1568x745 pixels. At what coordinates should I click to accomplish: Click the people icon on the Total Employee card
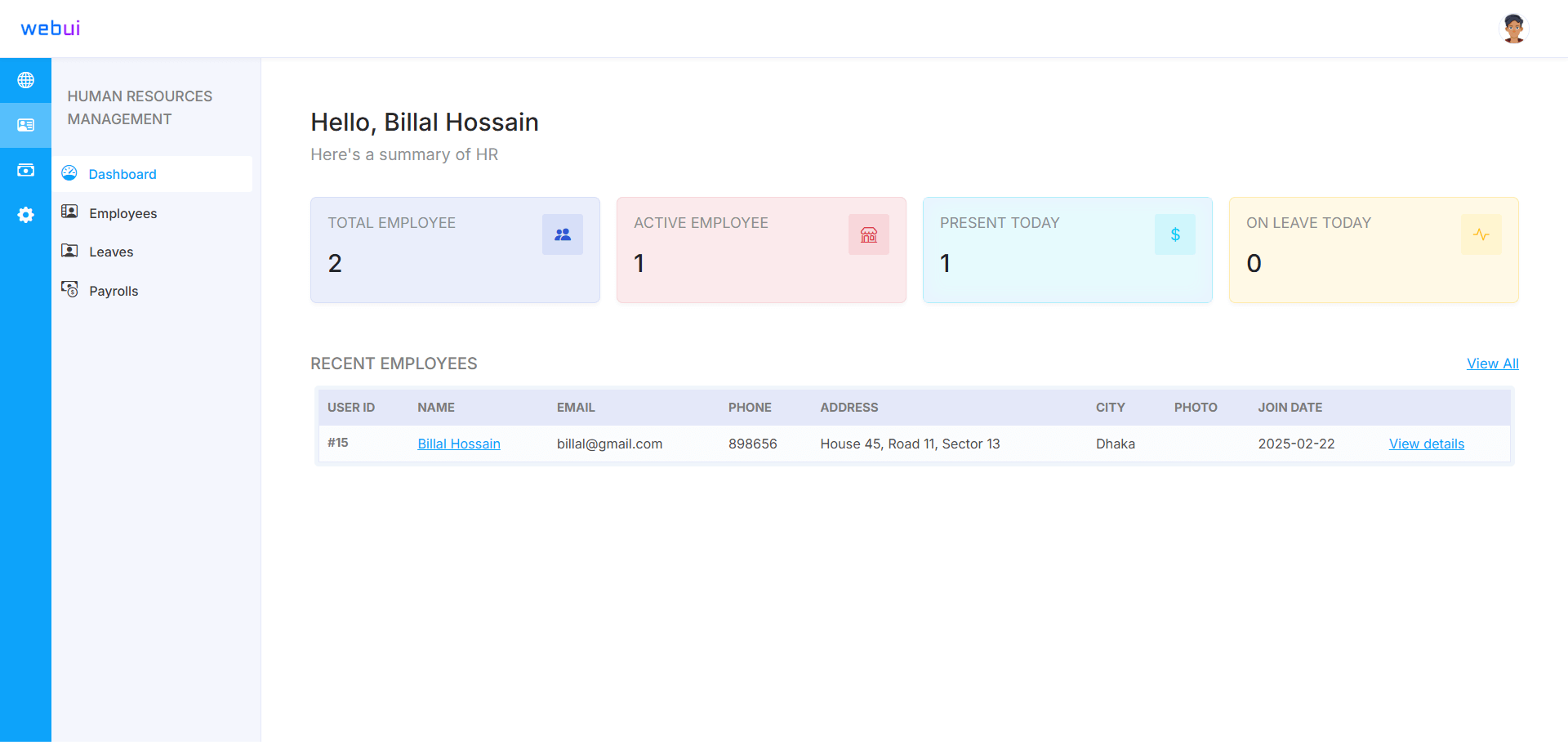[x=563, y=234]
